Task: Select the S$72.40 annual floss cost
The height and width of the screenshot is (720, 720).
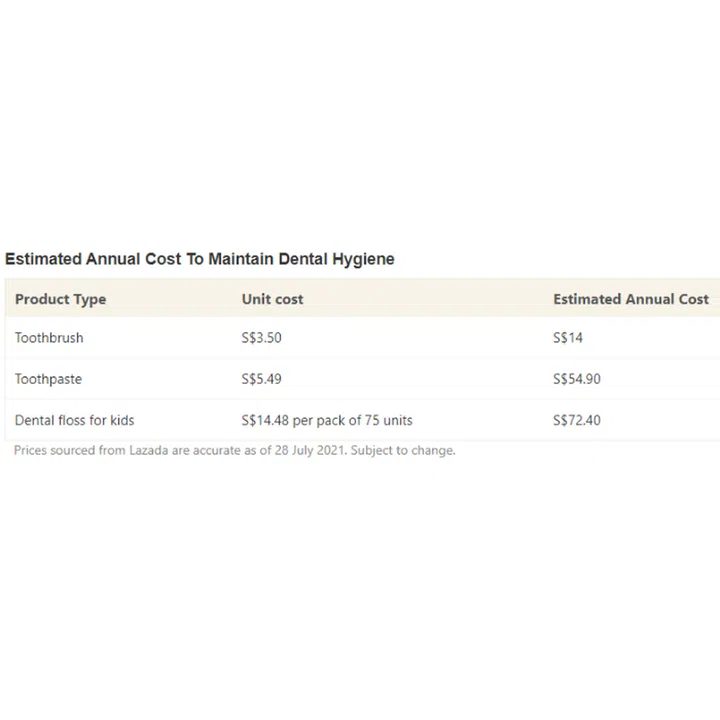Action: (577, 420)
